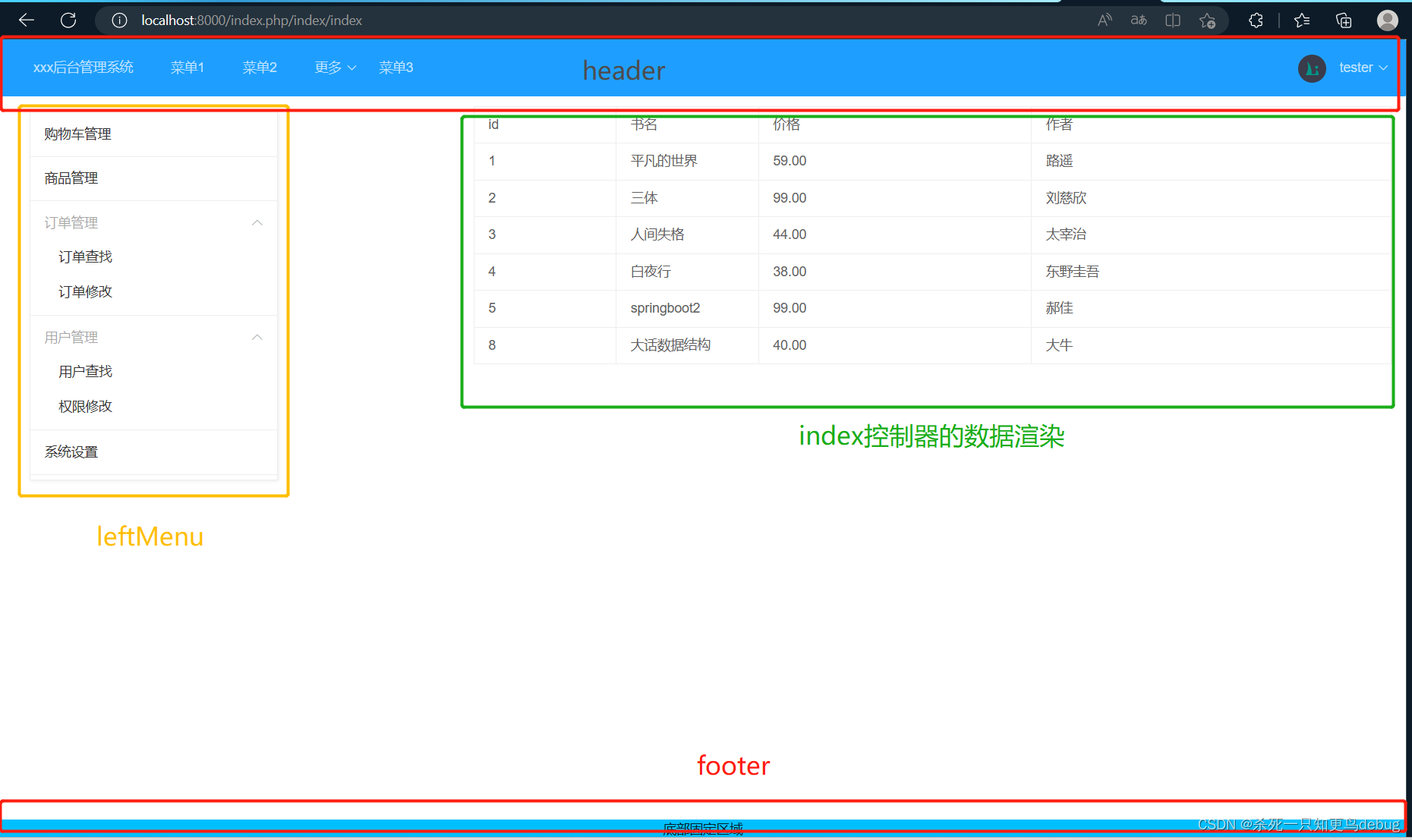Open the translate page icon

pyautogui.click(x=1139, y=20)
